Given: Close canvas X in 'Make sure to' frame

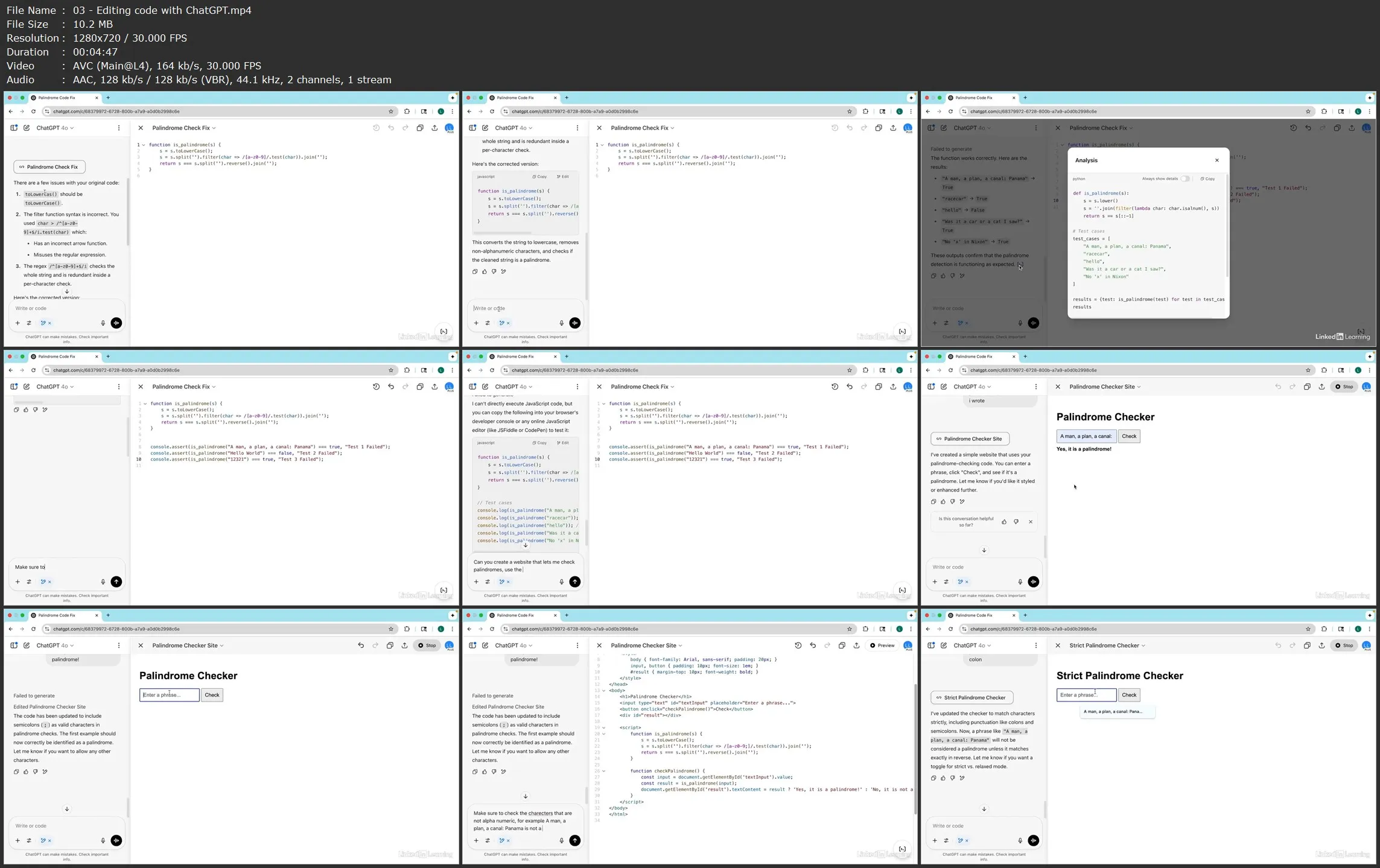Looking at the screenshot, I should [141, 387].
